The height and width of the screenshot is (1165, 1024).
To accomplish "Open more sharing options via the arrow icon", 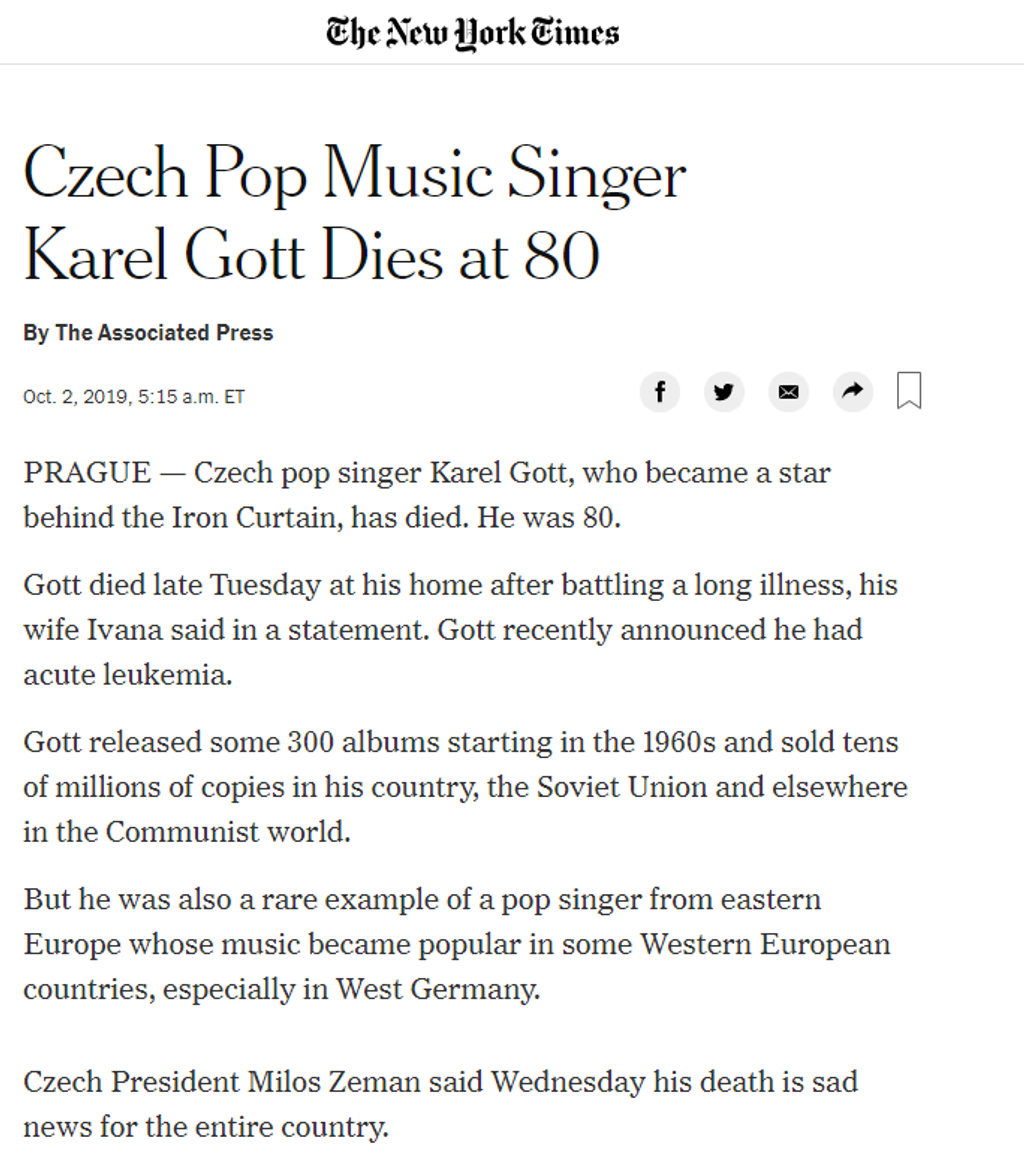I will click(853, 392).
